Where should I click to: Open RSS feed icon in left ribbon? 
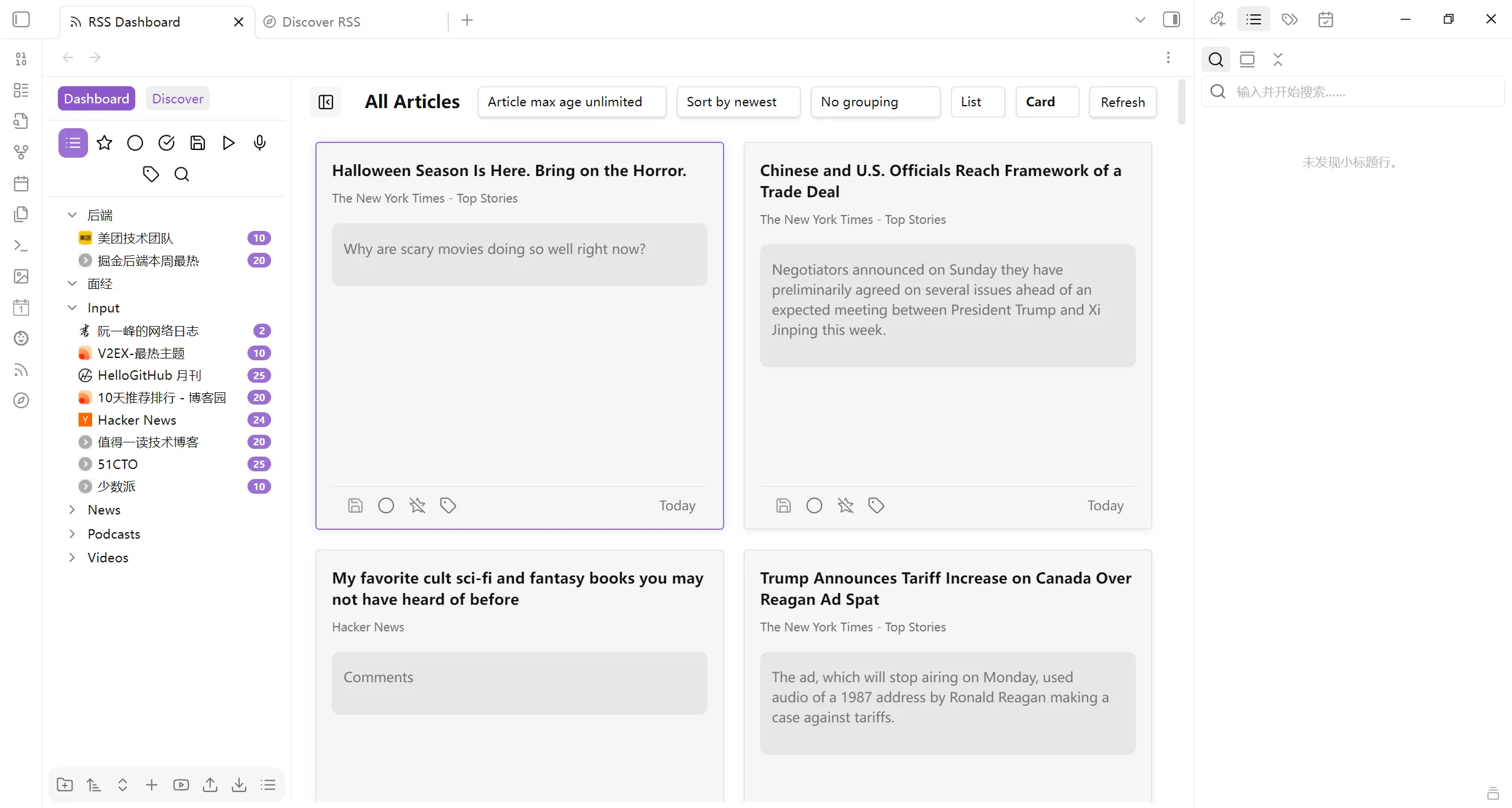(21, 370)
